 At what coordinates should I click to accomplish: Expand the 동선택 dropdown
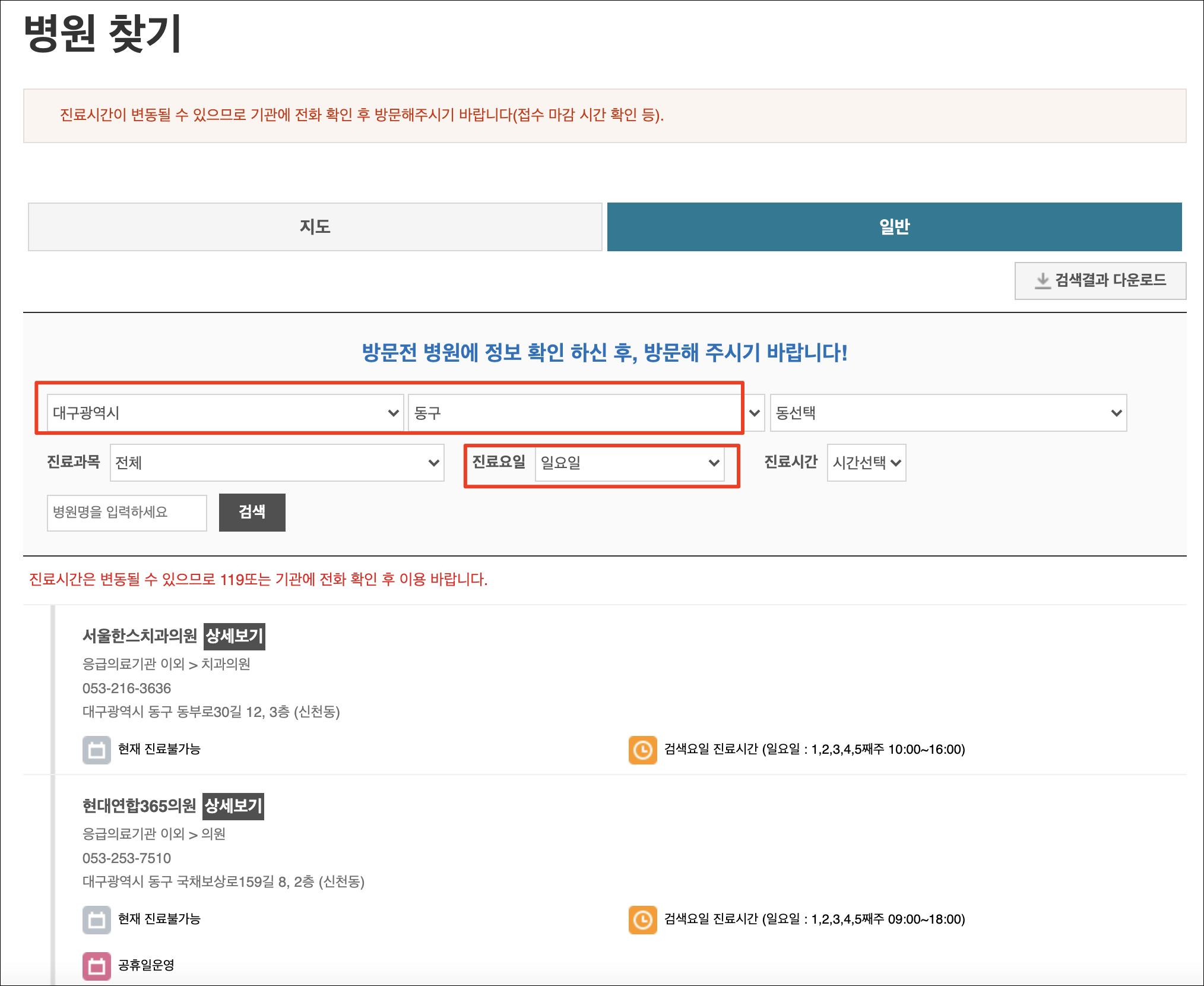[x=948, y=413]
